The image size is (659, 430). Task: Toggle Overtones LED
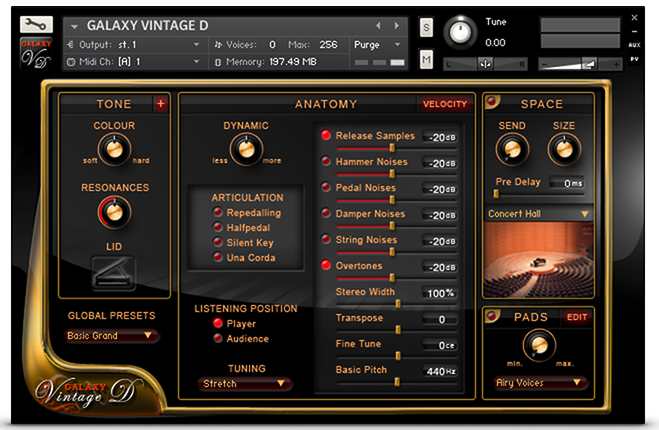click(326, 265)
